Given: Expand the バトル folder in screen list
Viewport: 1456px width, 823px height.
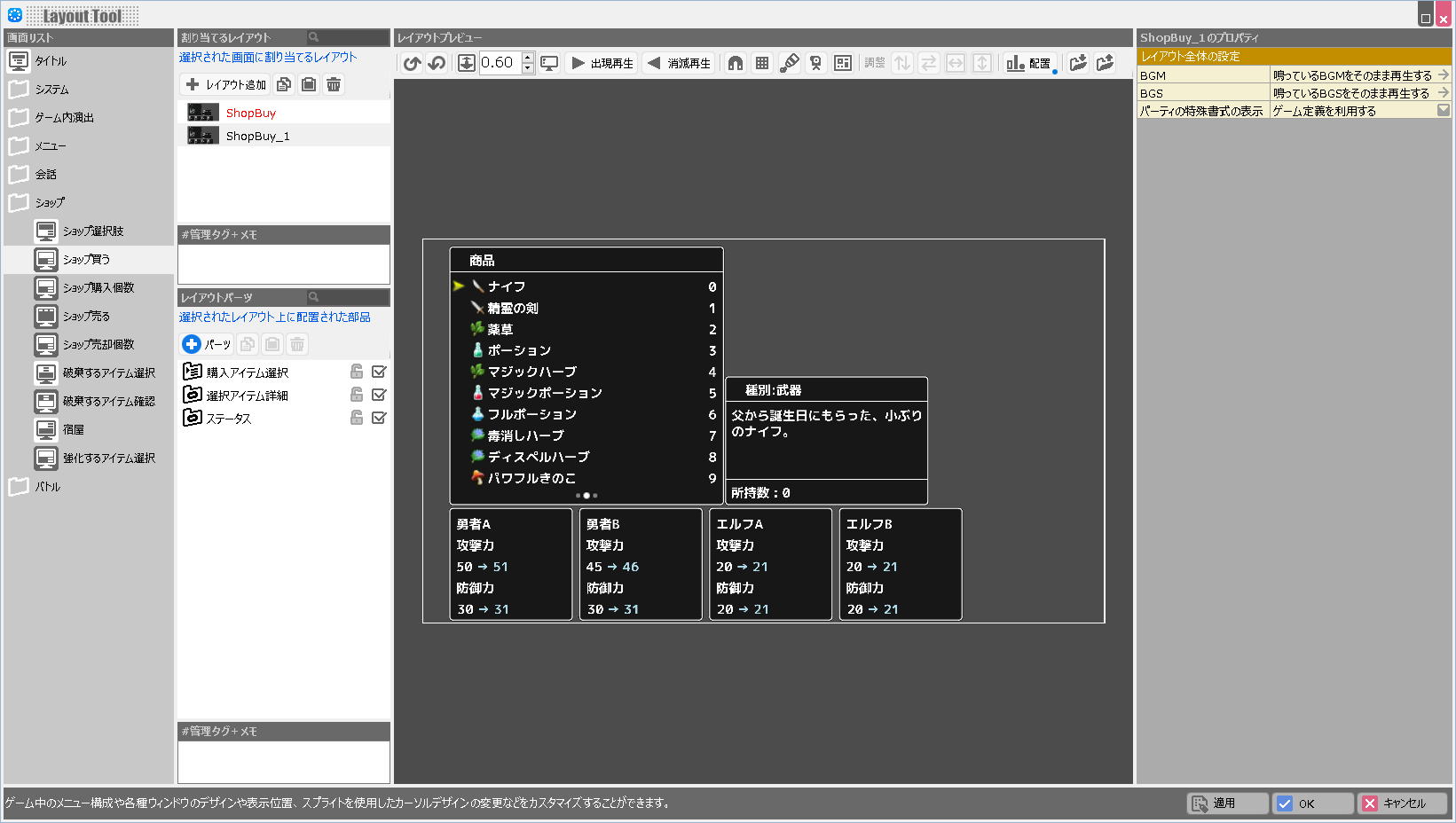Looking at the screenshot, I should [x=19, y=486].
